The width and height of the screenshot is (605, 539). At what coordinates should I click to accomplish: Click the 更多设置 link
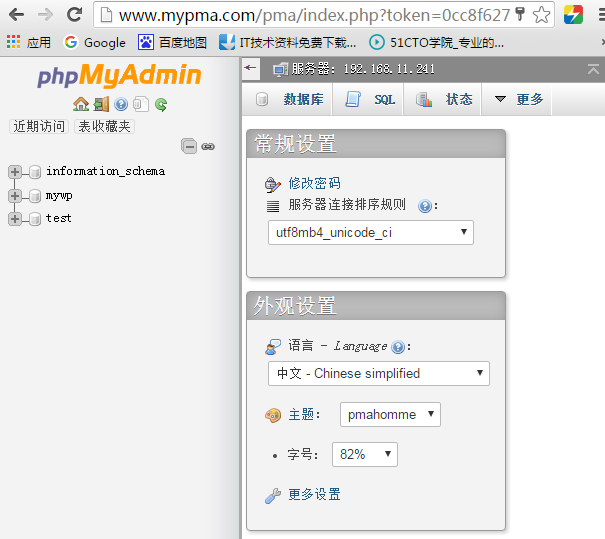[x=314, y=494]
